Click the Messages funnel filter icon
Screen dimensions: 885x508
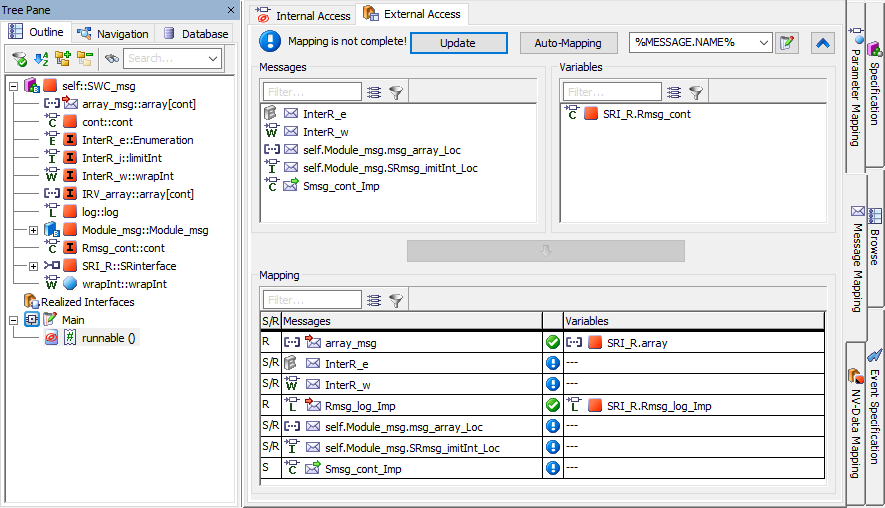[x=396, y=92]
